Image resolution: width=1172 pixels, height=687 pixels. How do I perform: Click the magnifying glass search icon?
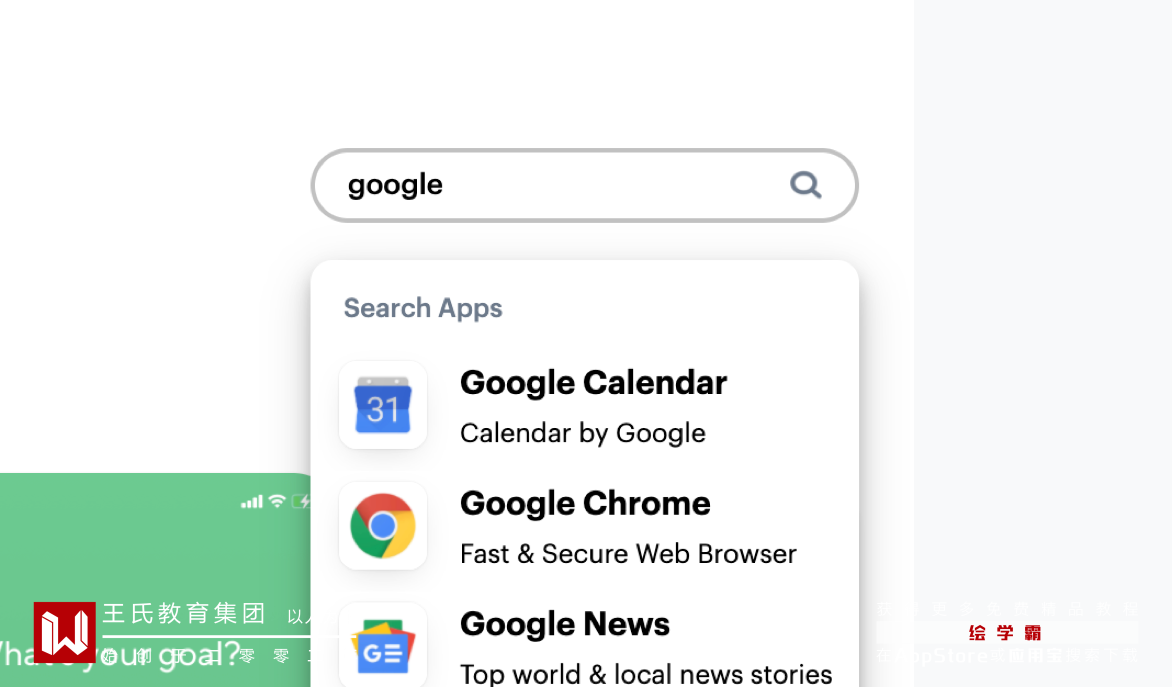(805, 185)
